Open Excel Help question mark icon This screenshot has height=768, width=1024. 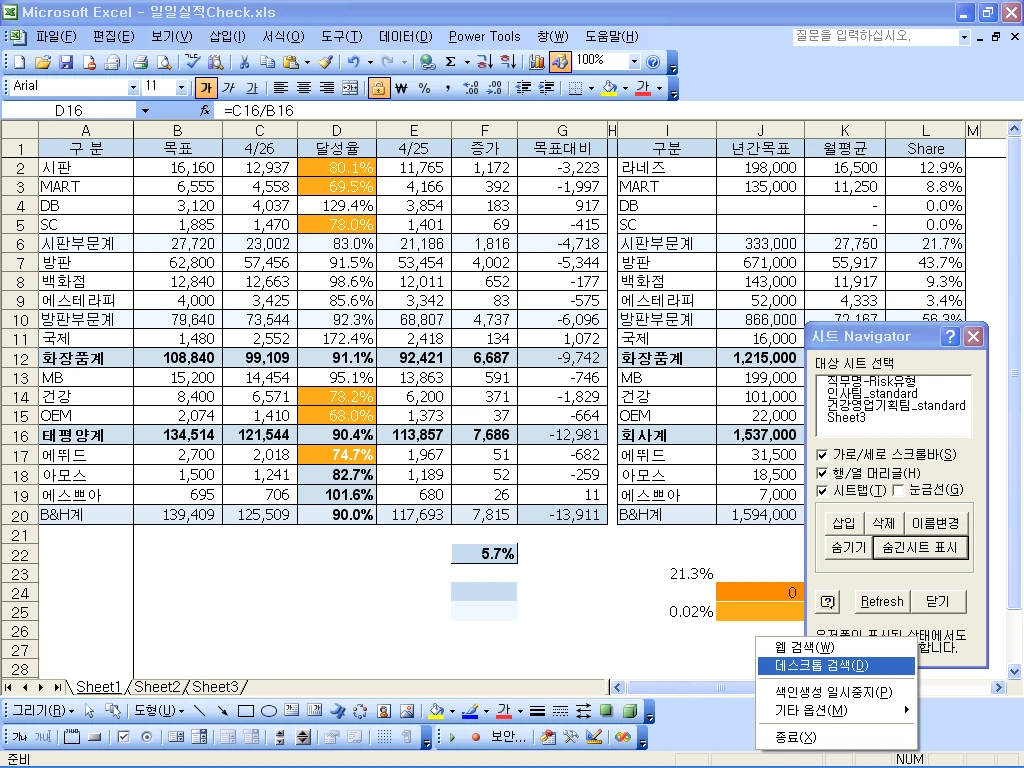[x=652, y=62]
